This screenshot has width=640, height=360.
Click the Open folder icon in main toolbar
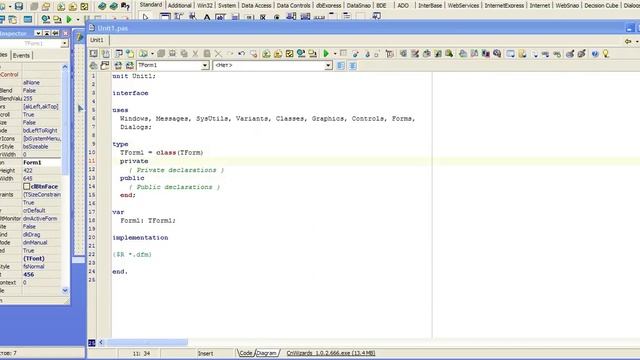click(46, 7)
